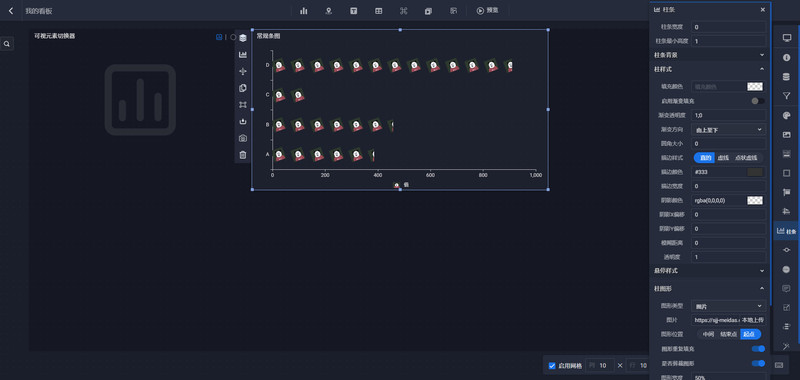Expand 柱条背景 section
Screen dimensions: 800x380
coord(709,55)
